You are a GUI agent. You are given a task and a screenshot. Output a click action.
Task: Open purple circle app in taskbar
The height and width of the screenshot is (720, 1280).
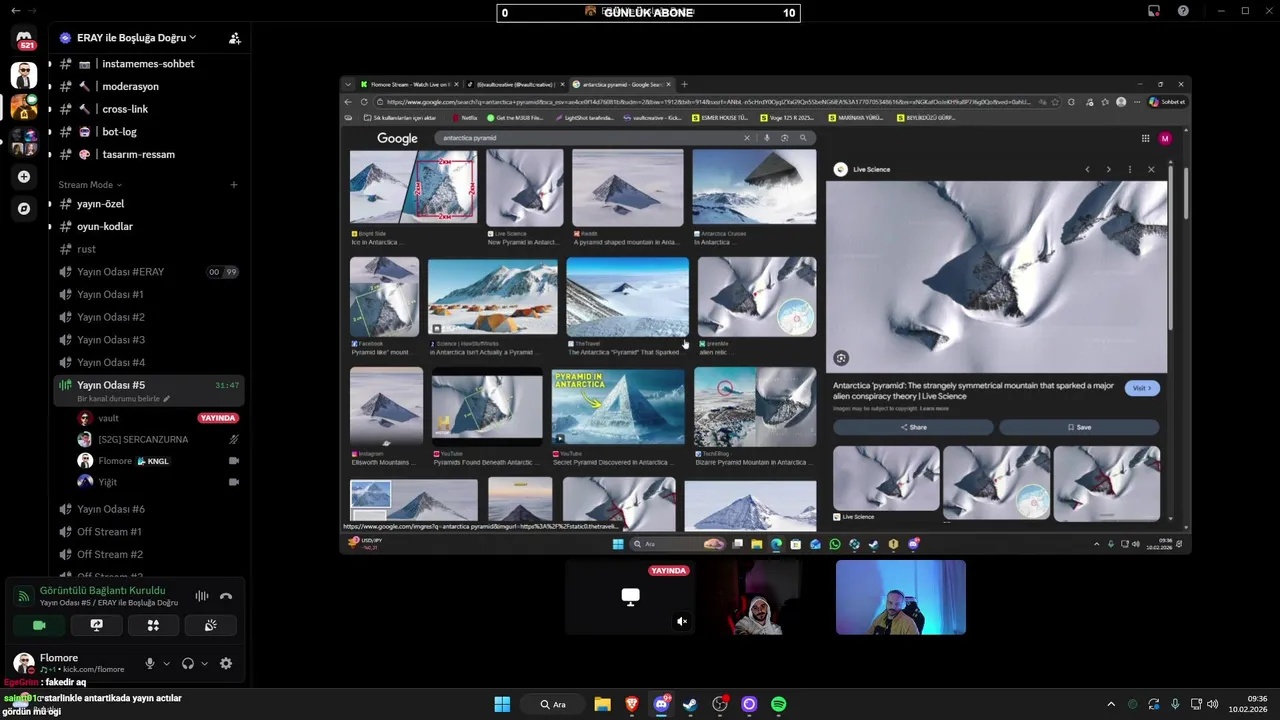[x=749, y=704]
